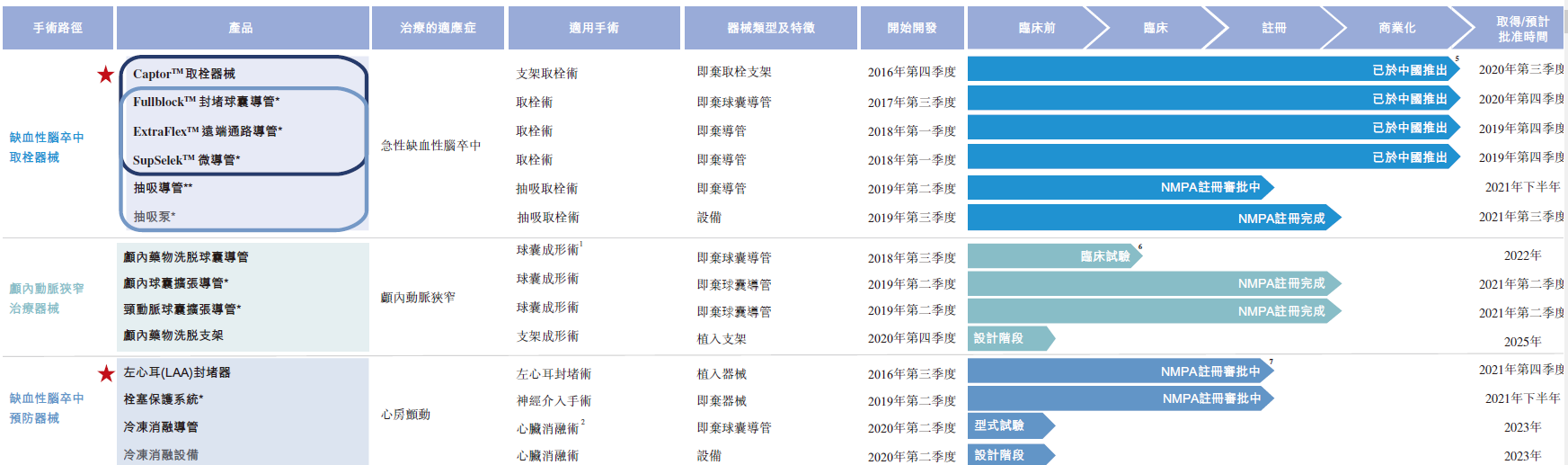
Task: Click the 2025年 approval date
Action: (x=1522, y=342)
